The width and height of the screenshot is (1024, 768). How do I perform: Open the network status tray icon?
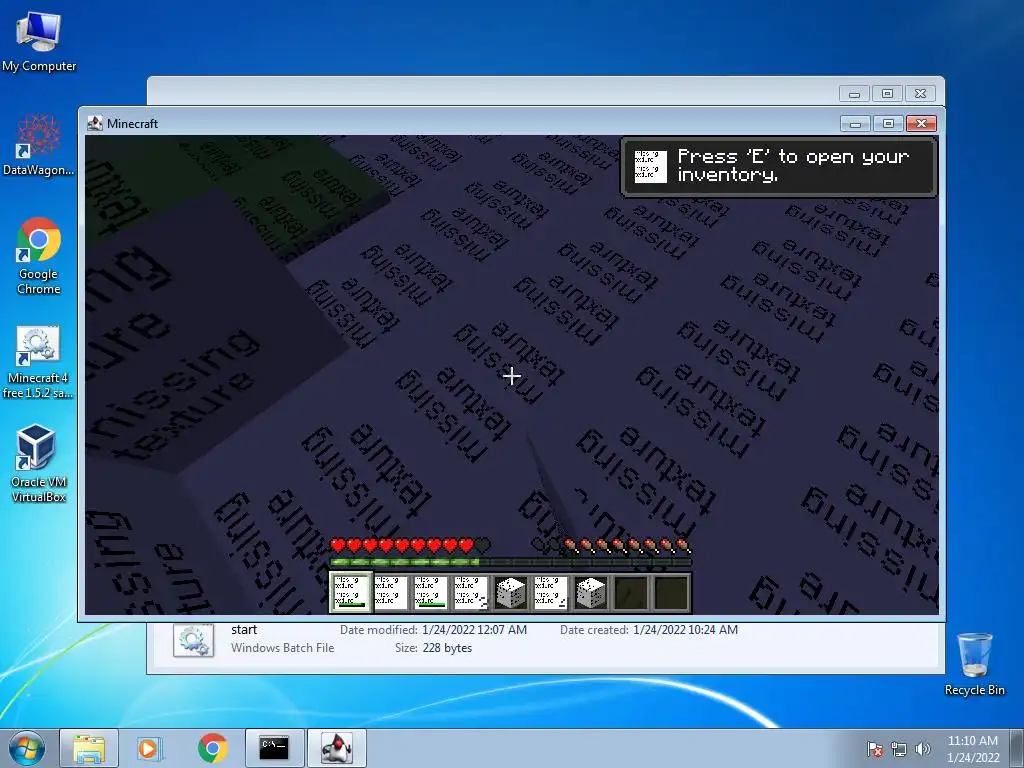tap(899, 749)
